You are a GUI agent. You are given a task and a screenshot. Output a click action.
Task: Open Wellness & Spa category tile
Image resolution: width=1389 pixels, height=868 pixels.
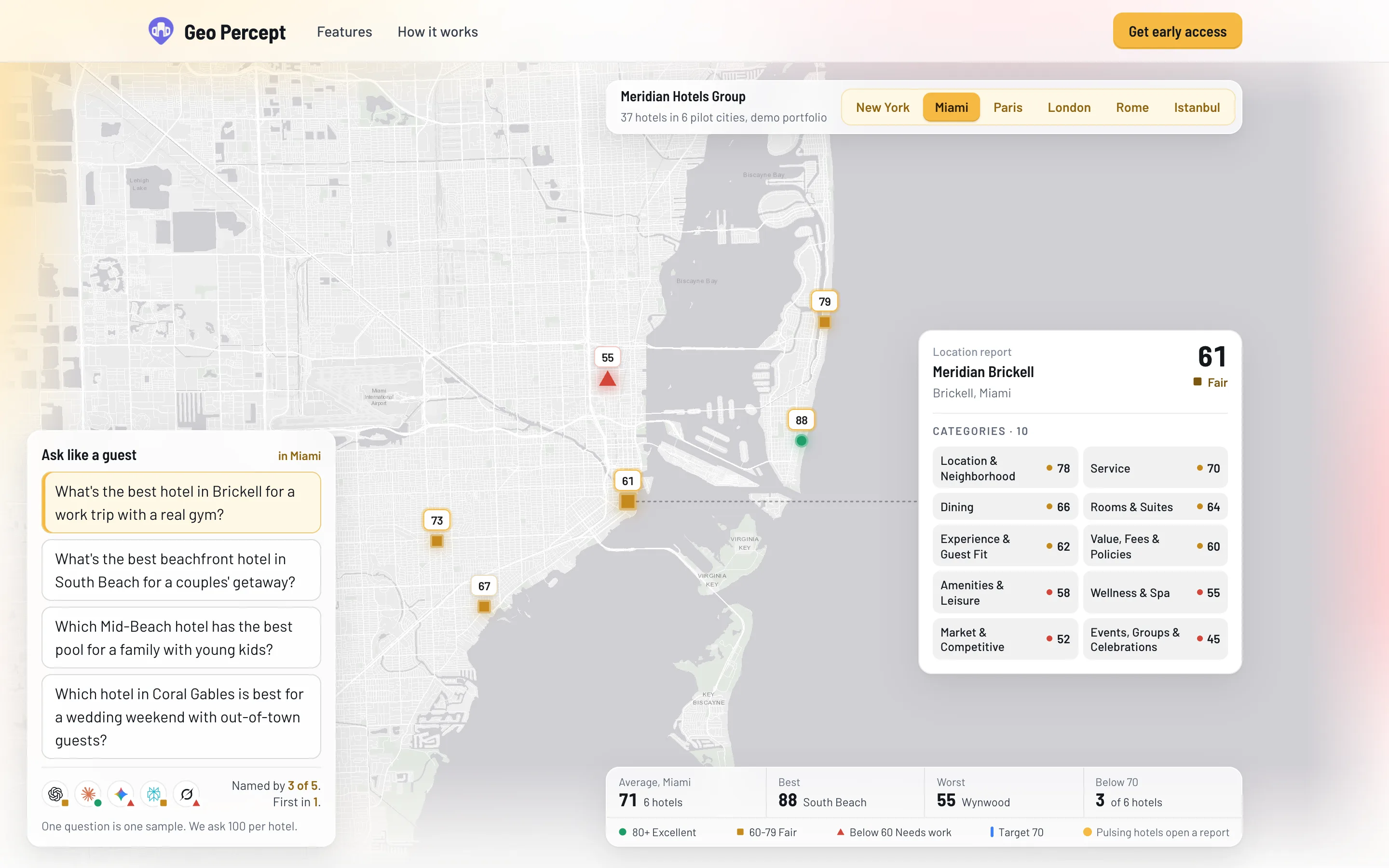(1155, 593)
